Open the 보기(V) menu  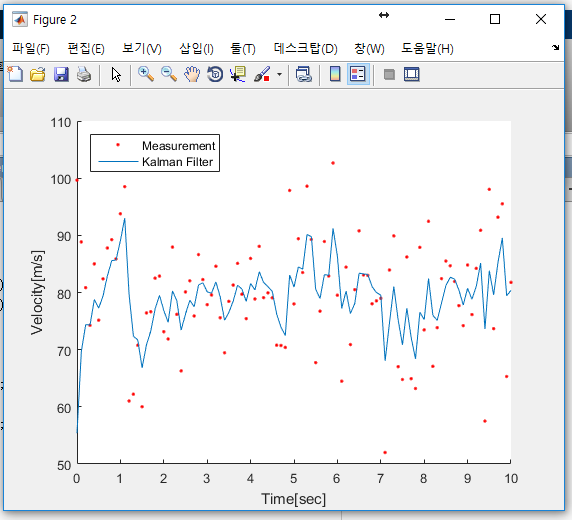click(142, 49)
